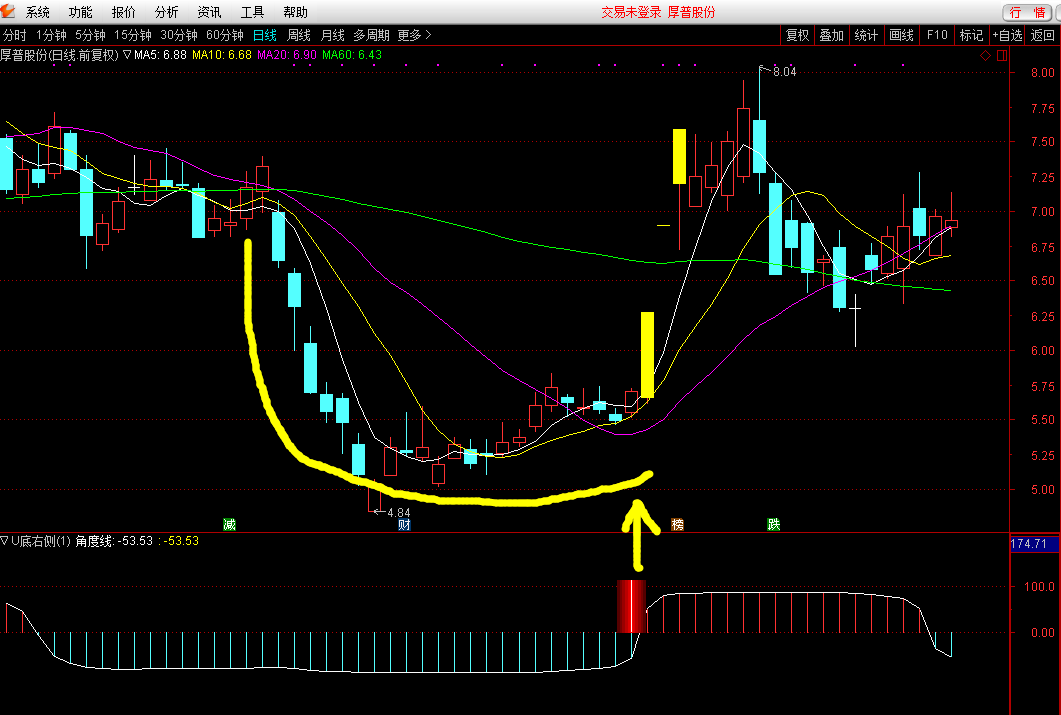1061x715 pixels.
Task: Click the 行情 button
Action: [x=1028, y=12]
